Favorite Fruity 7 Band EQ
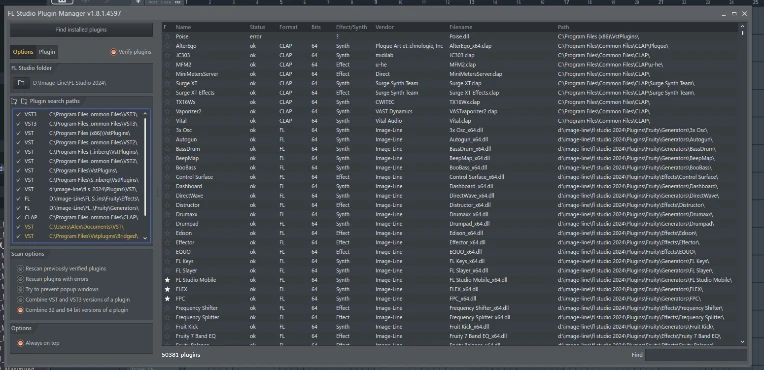This screenshot has width=764, height=370. (168, 336)
